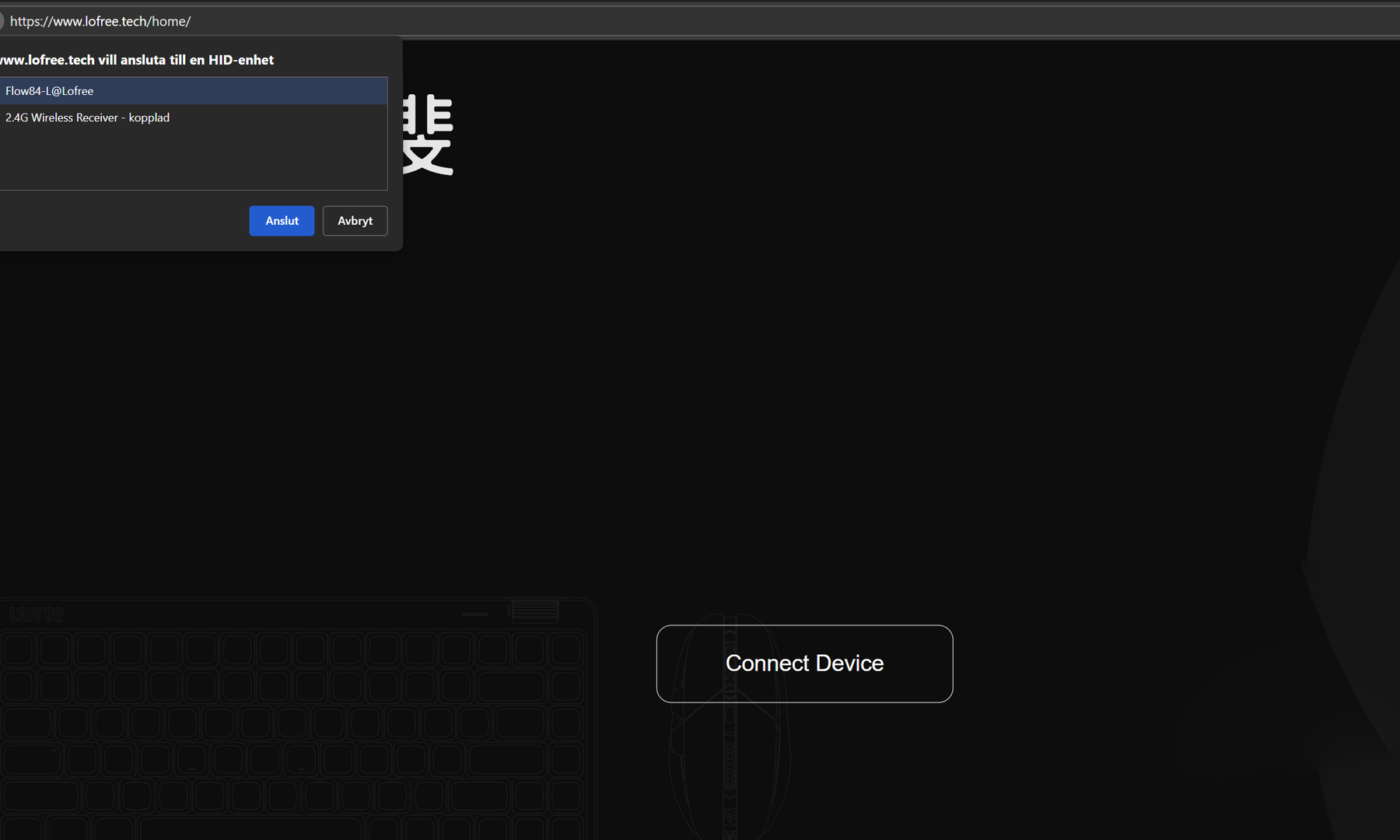Select the Flow84-L@Lofree device entry
Image resolution: width=1400 pixels, height=840 pixels.
click(x=194, y=91)
